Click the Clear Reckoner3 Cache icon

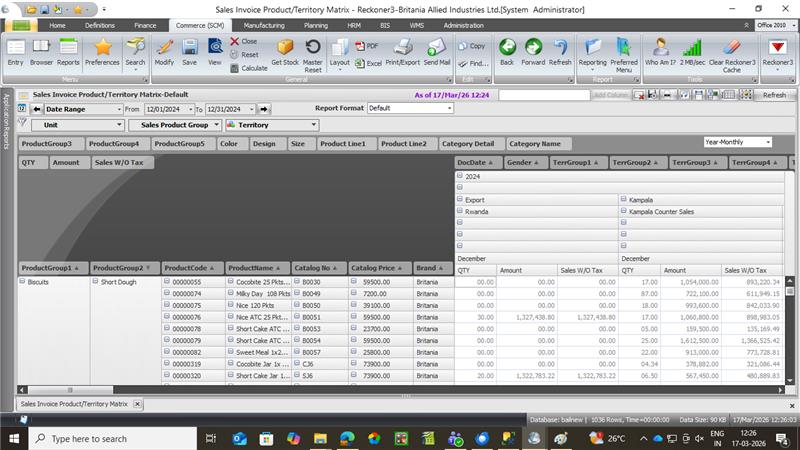click(731, 48)
